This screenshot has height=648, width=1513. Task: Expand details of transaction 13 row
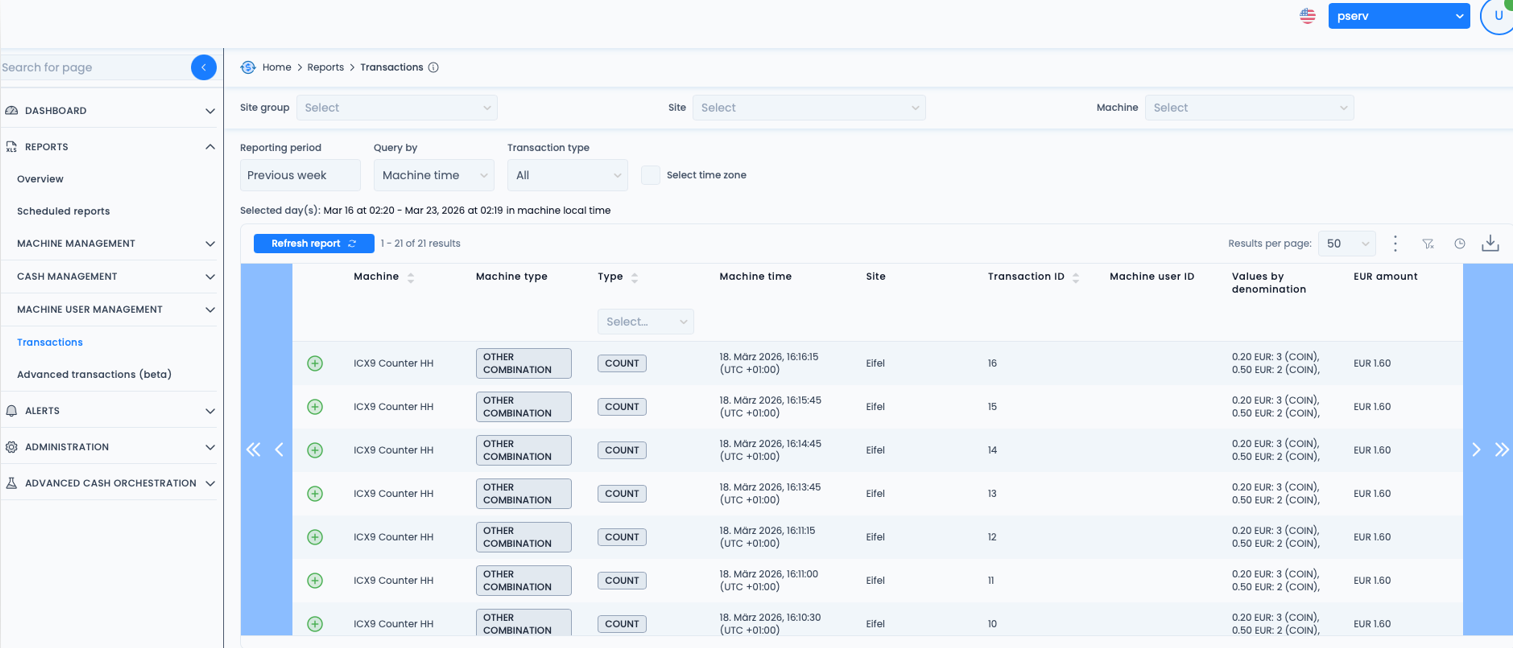click(x=315, y=494)
